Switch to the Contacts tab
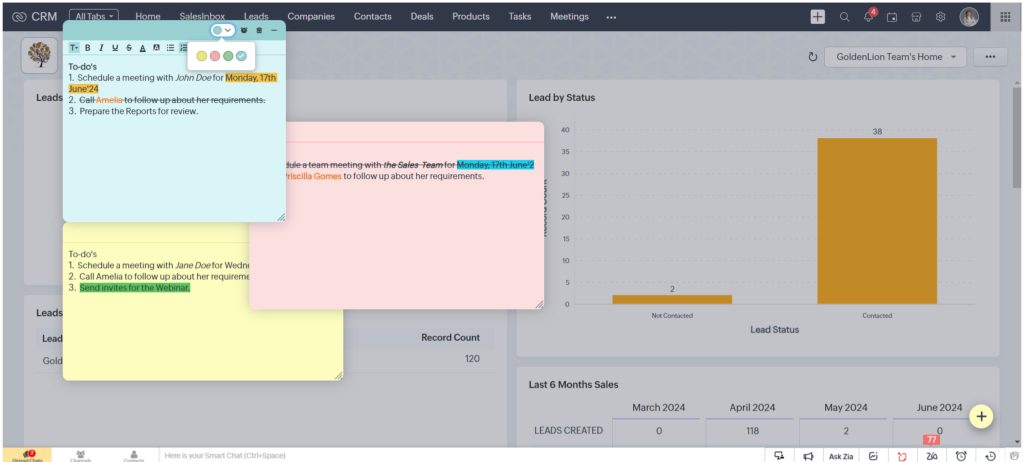The image size is (1024, 462). (373, 16)
